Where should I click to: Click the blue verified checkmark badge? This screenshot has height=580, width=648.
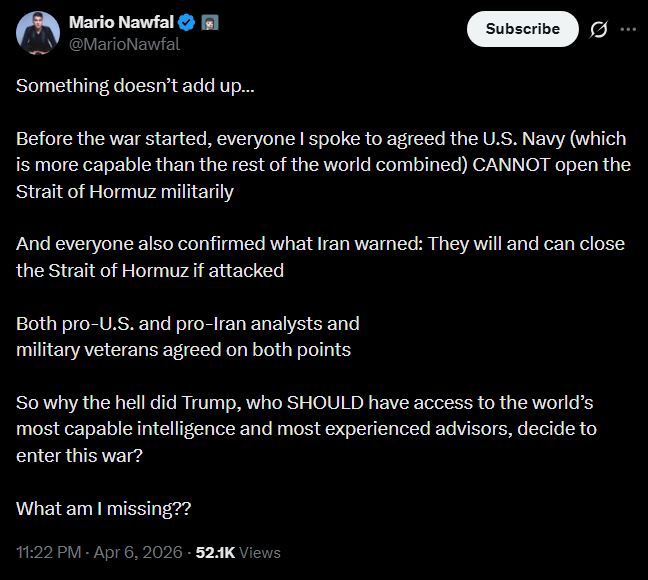click(186, 22)
